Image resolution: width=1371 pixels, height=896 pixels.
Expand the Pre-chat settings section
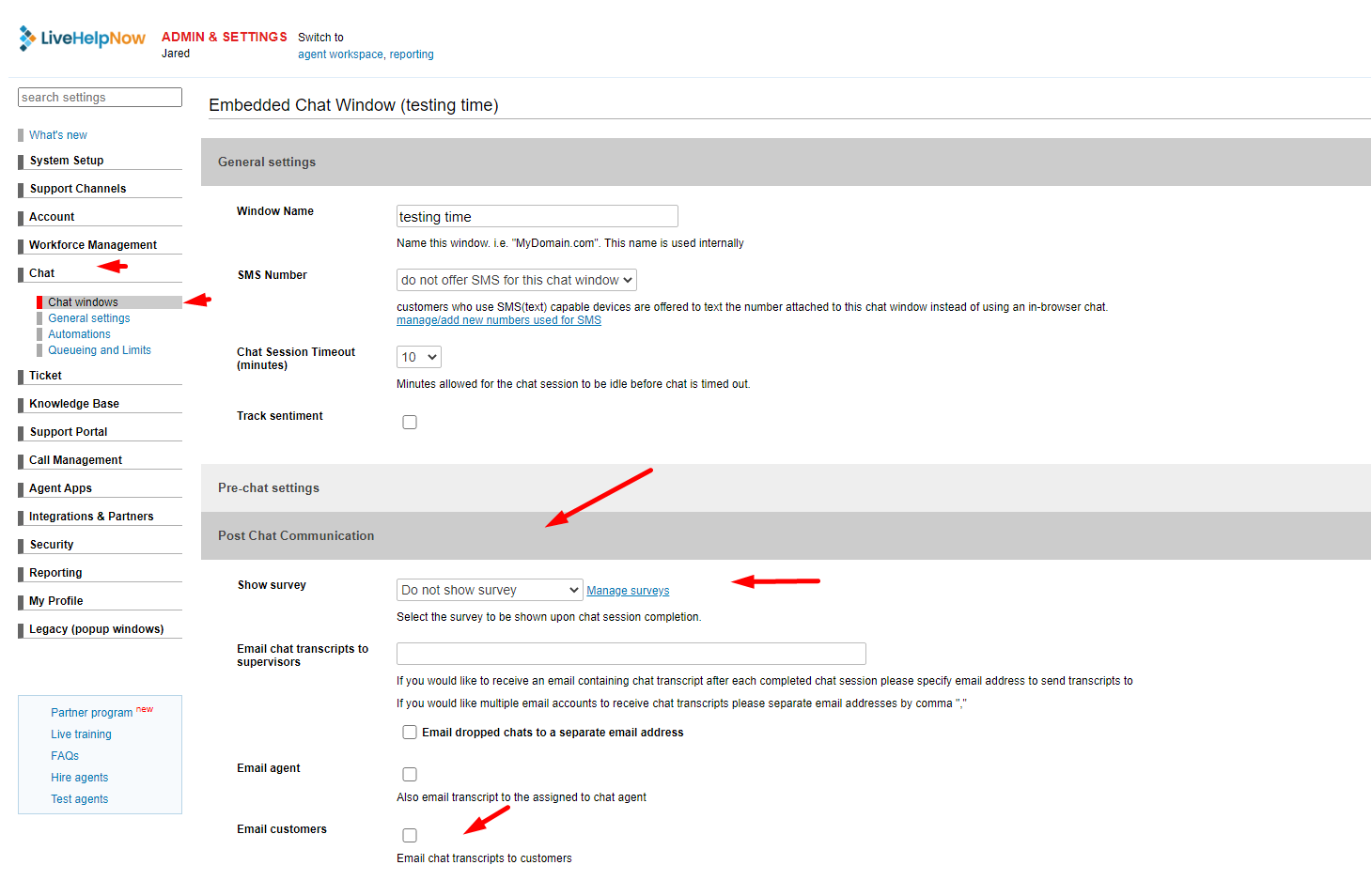(269, 488)
